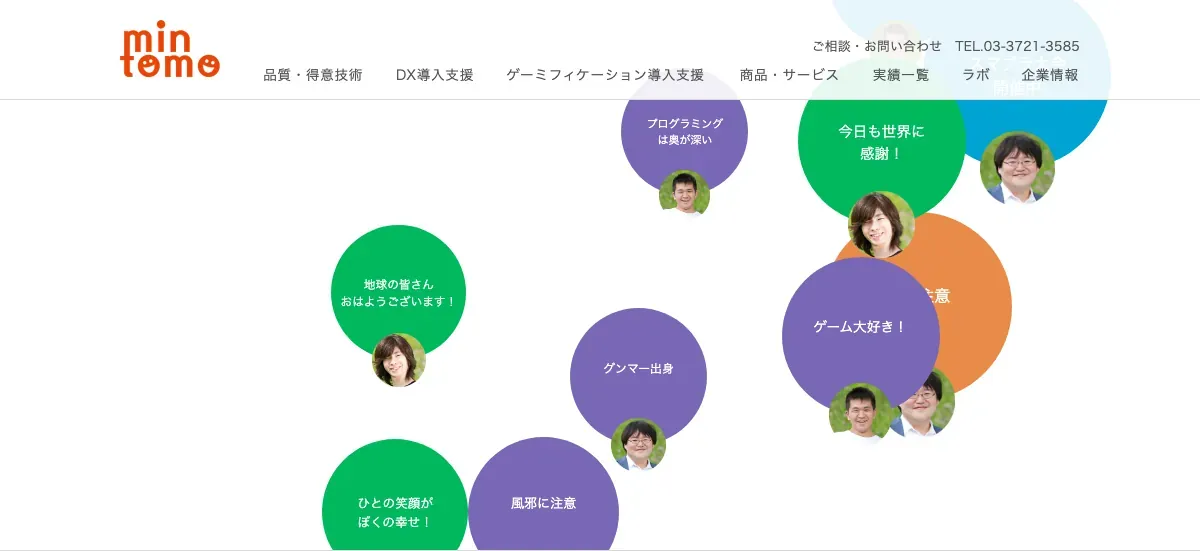Click the グンマー出身 purple bubble
The width and height of the screenshot is (1200, 551).
click(638, 376)
